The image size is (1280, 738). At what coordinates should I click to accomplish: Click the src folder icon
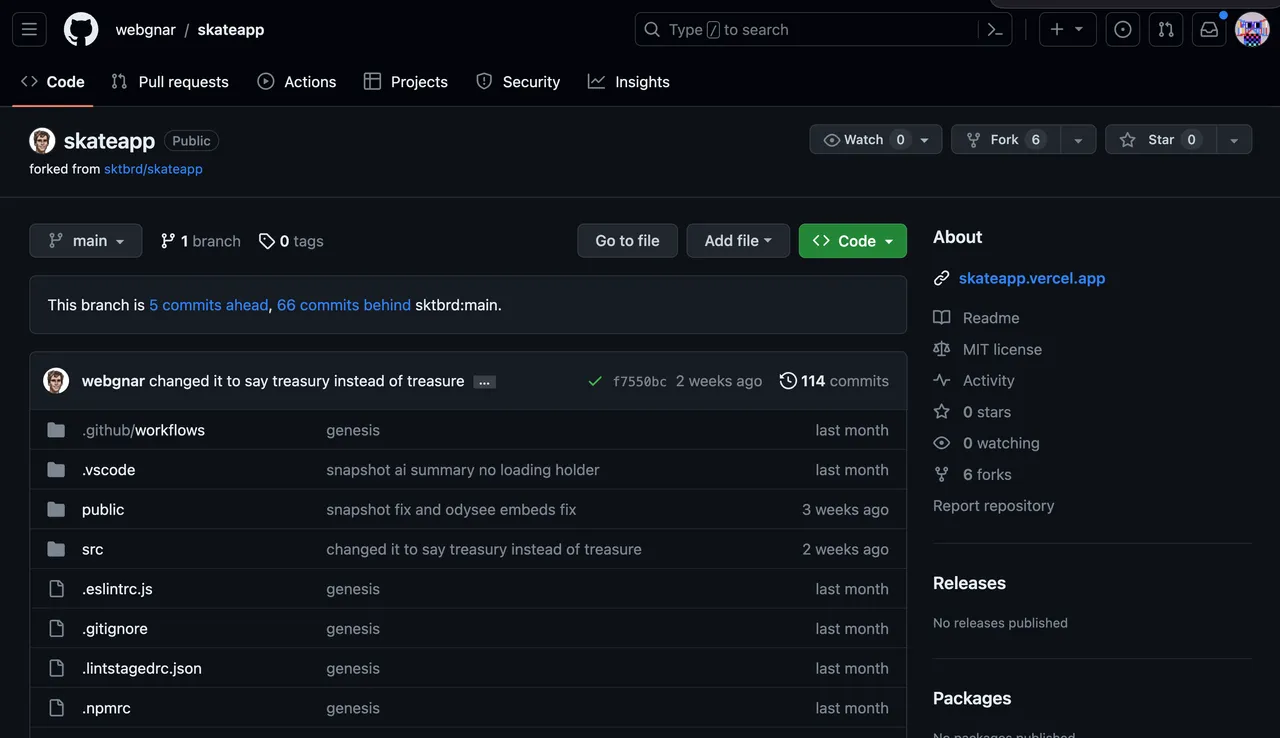(56, 549)
